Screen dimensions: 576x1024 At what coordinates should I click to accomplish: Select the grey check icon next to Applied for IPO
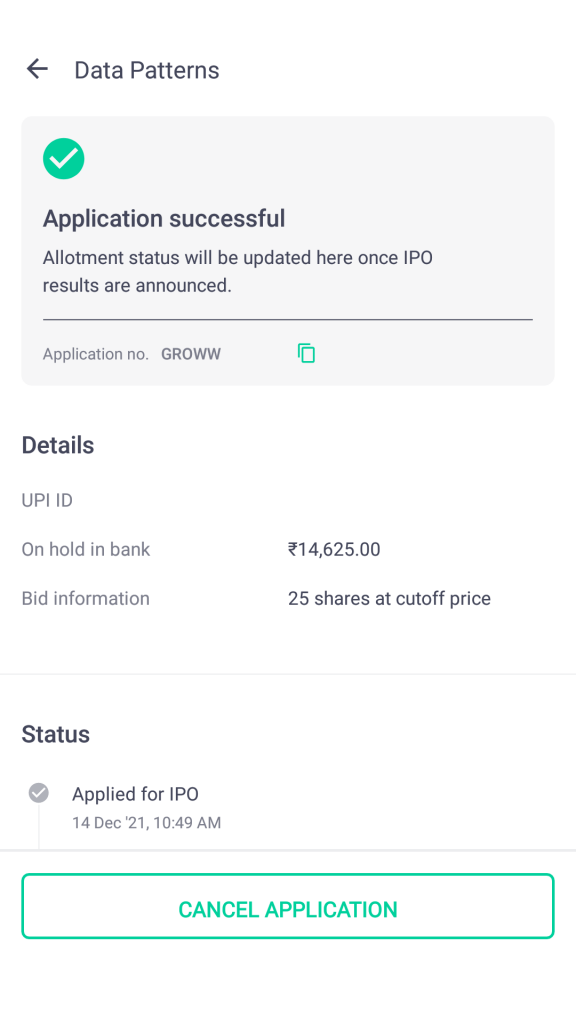[x=38, y=793]
